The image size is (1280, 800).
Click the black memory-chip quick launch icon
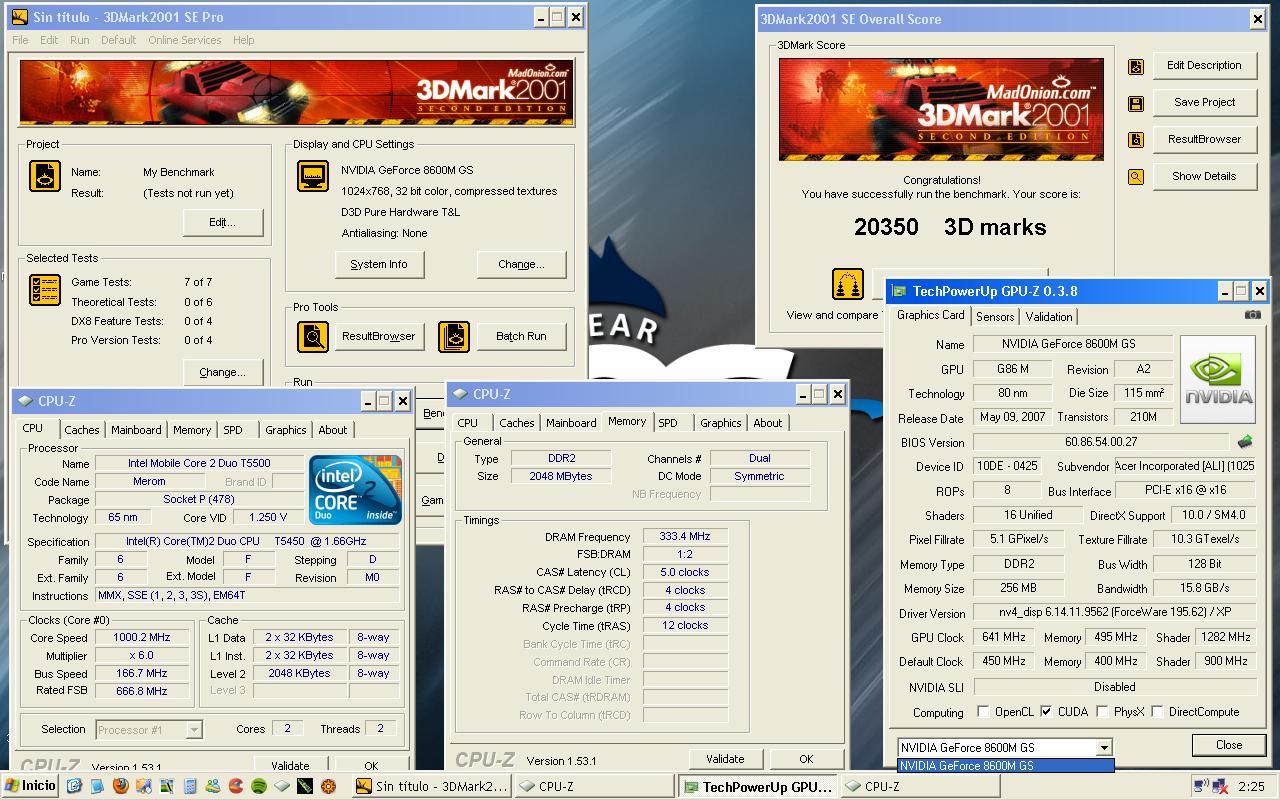[305, 786]
